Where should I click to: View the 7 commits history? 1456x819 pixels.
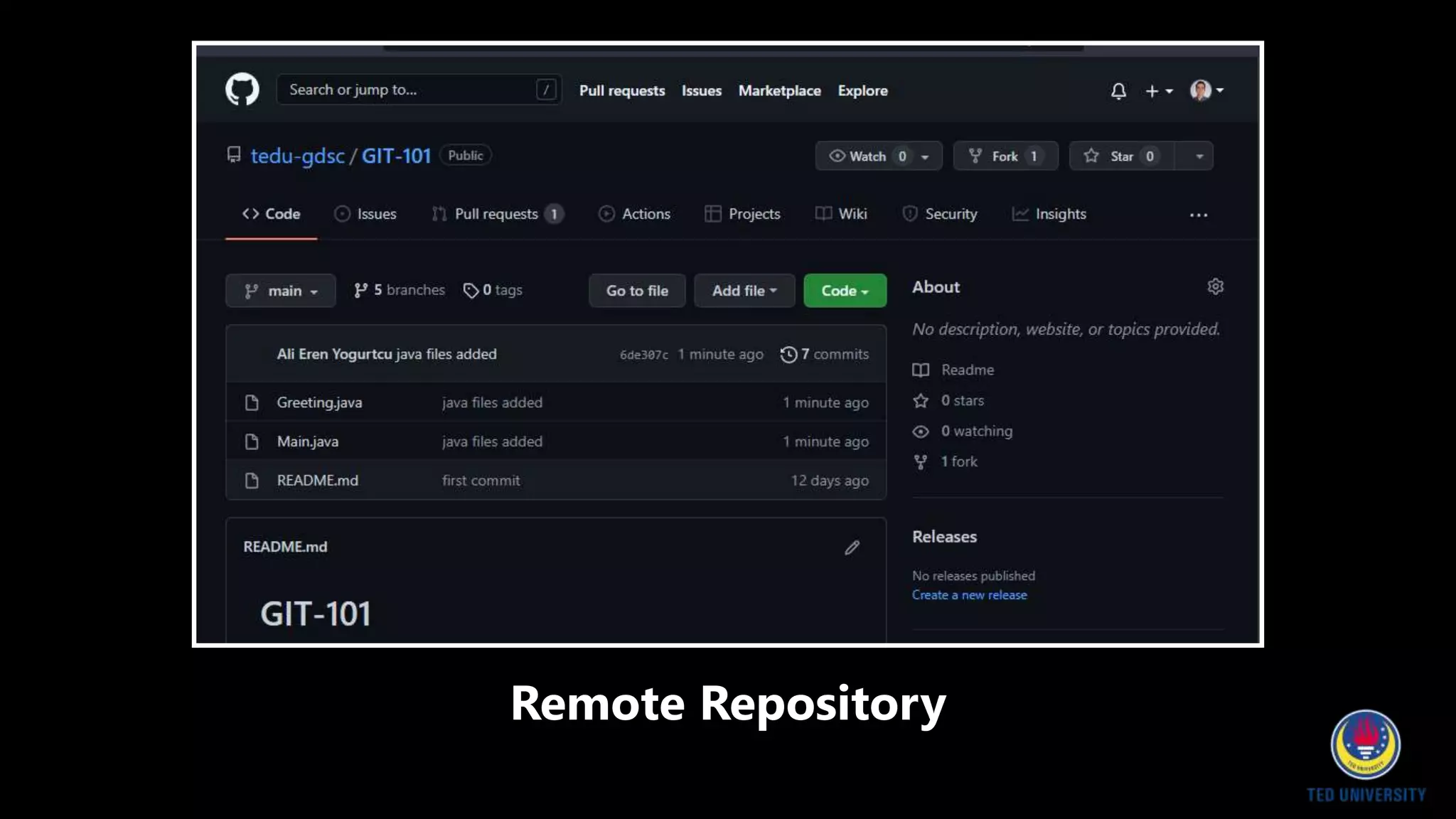[825, 354]
